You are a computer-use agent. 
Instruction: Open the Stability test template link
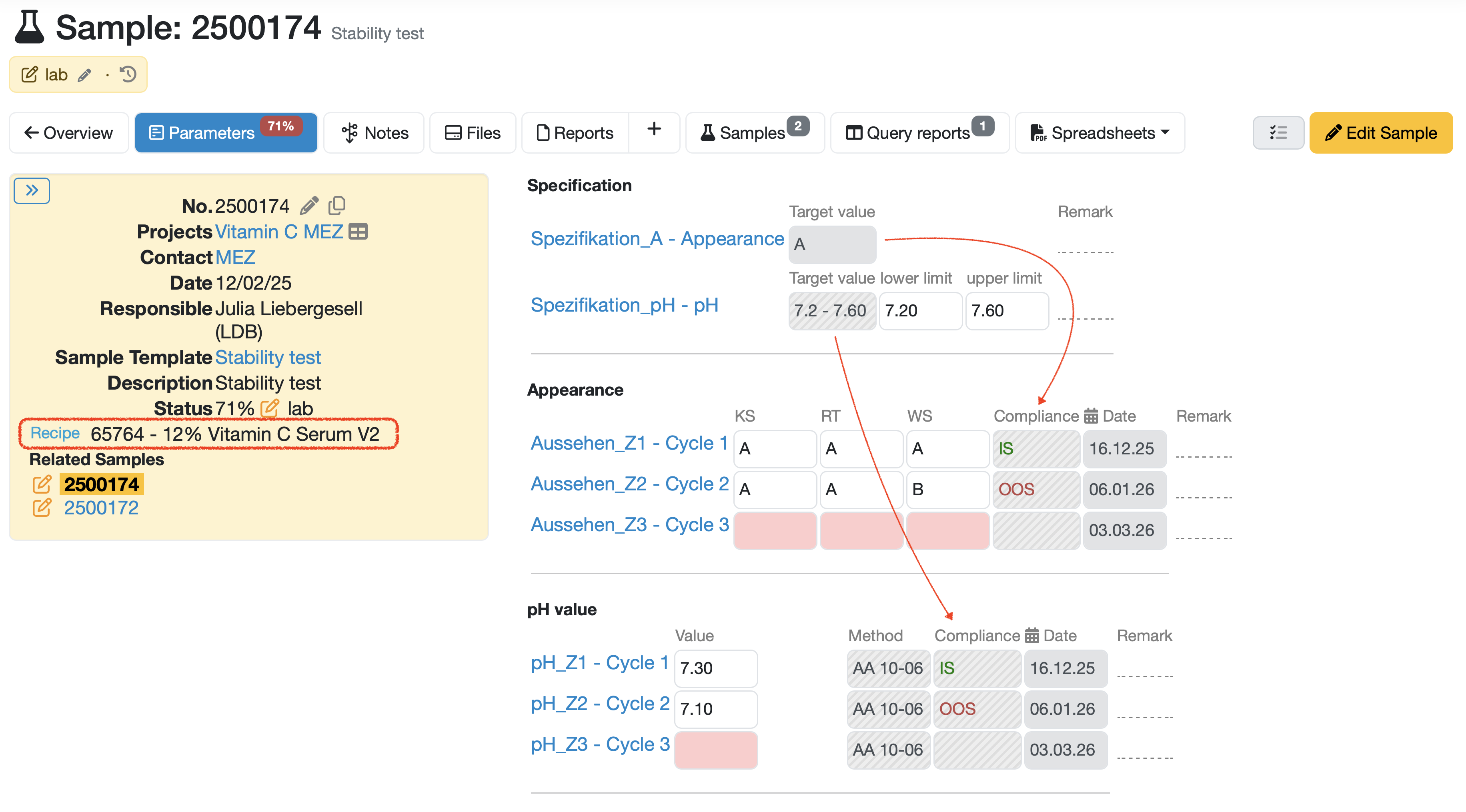click(x=268, y=357)
